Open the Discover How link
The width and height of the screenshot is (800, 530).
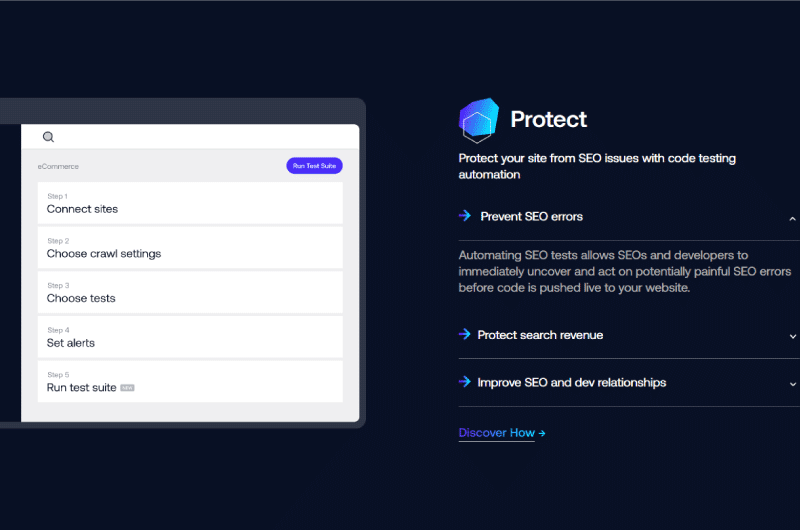[496, 433]
